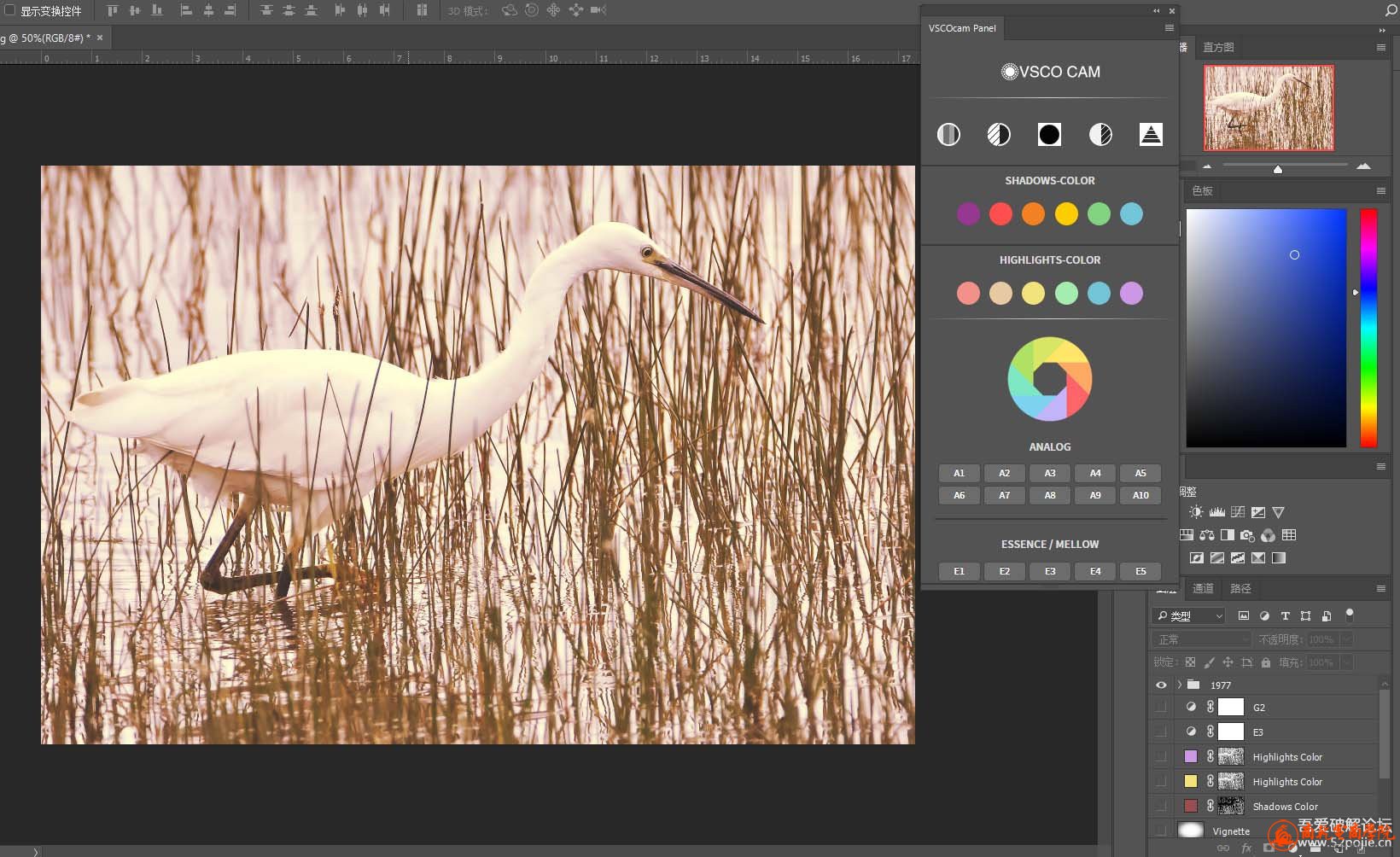Click the triangle pyramid icon in VSCO panel

(x=1151, y=135)
